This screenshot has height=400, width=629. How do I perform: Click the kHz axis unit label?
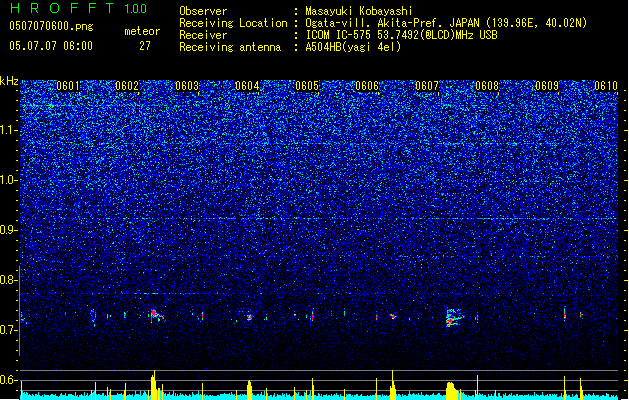click(9, 81)
